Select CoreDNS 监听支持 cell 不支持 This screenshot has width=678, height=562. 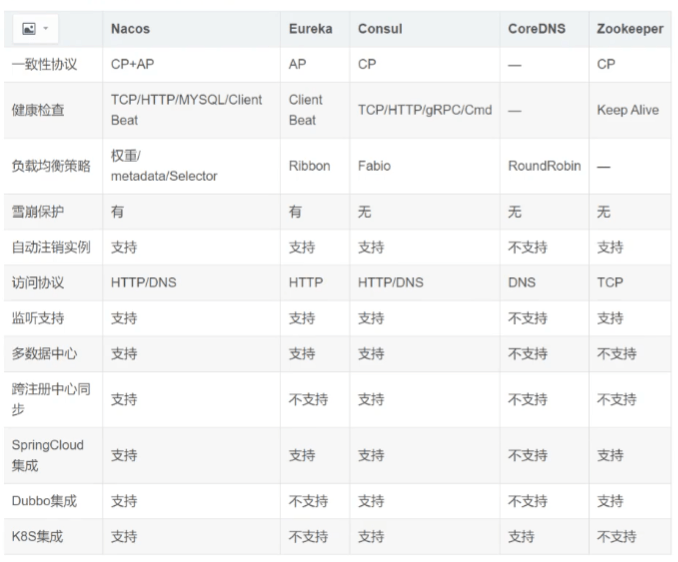point(528,318)
